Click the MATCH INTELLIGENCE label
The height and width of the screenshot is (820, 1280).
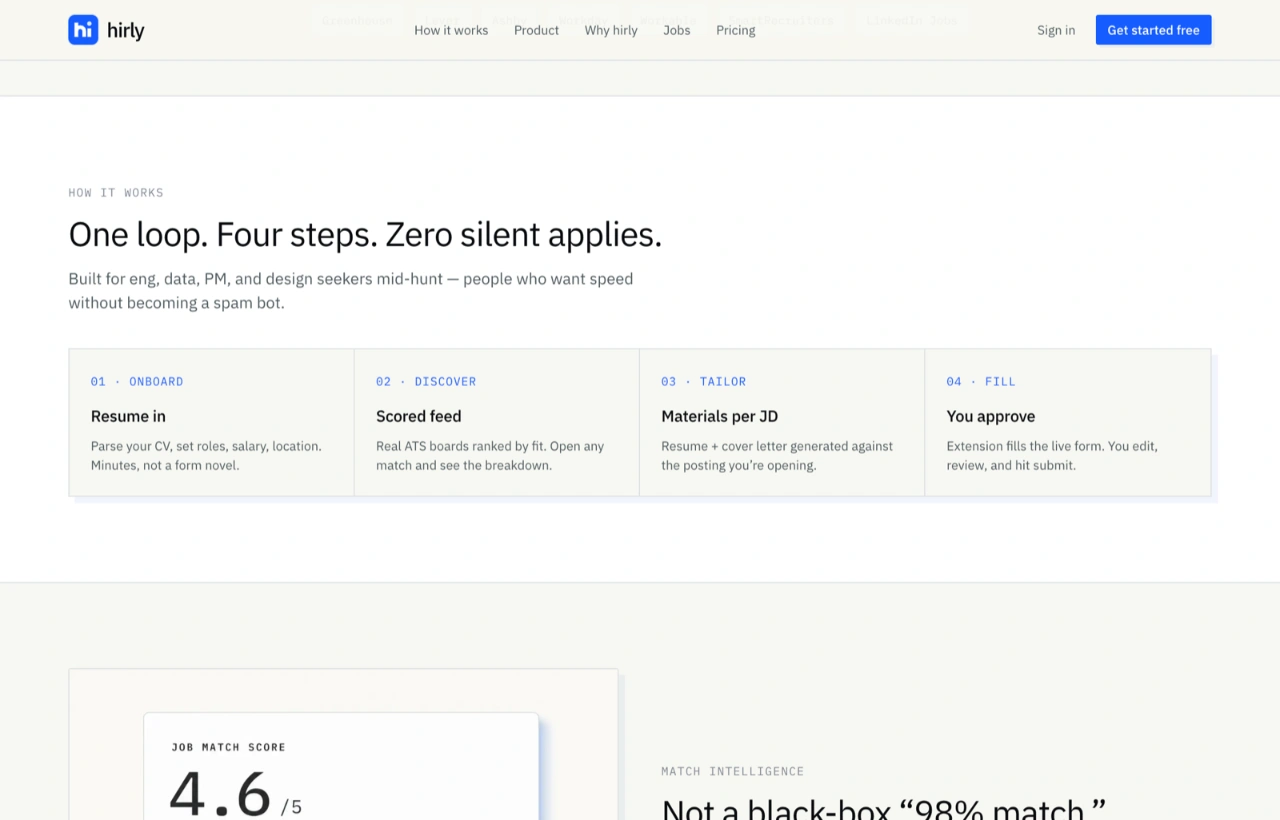[x=733, y=771]
